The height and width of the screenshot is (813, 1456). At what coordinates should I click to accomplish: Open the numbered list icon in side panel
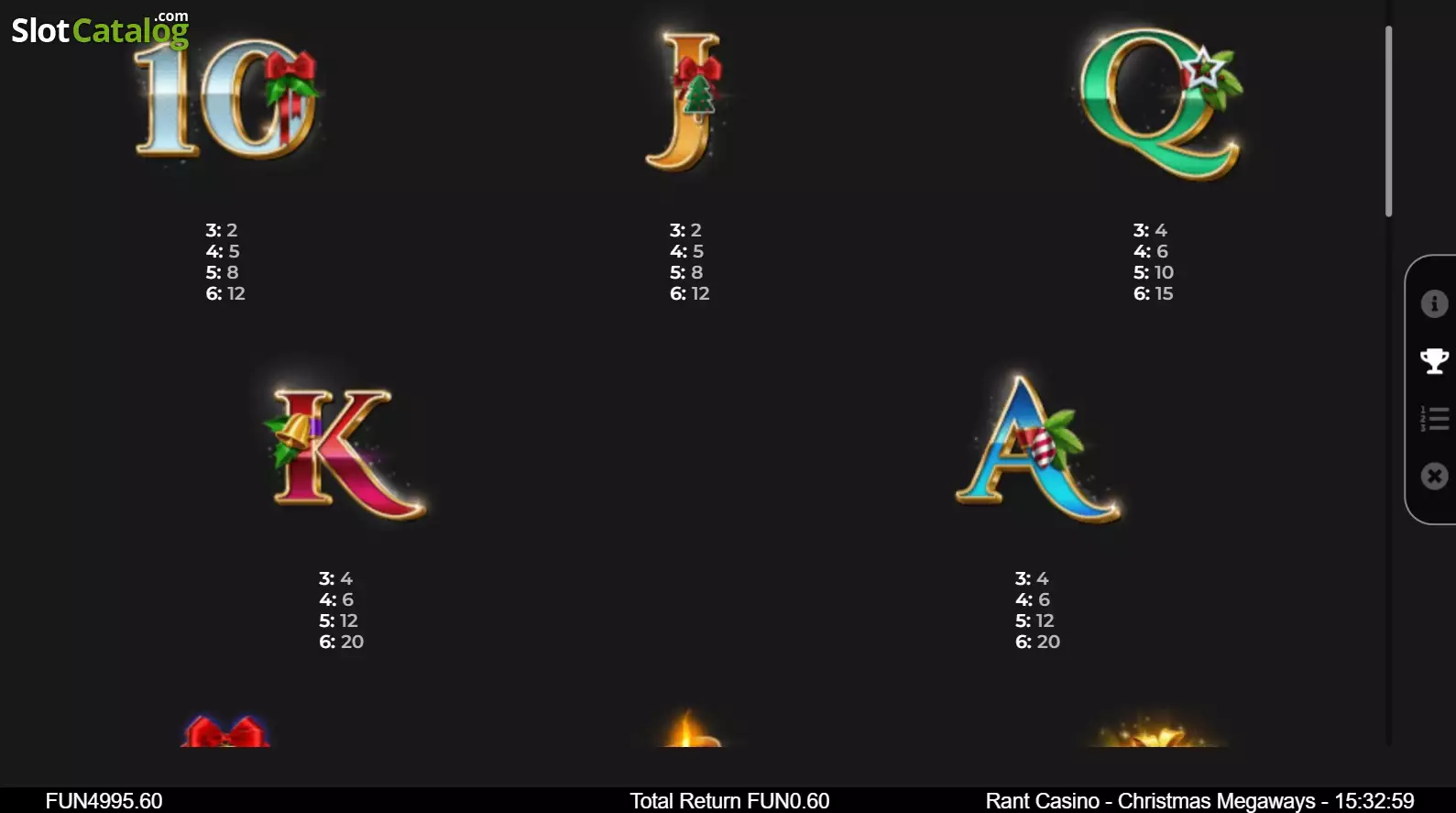(x=1434, y=419)
